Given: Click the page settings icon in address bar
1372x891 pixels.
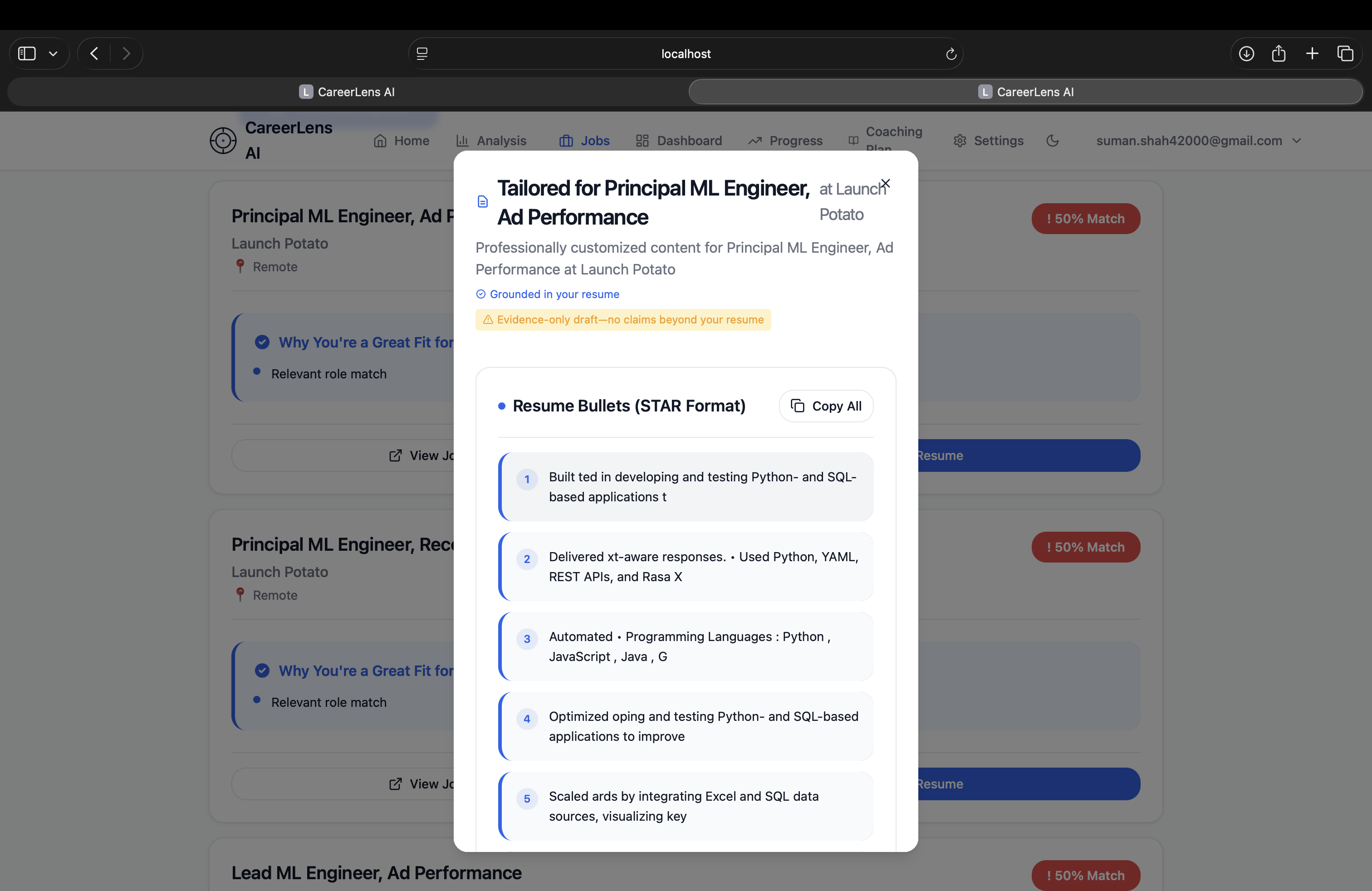Looking at the screenshot, I should pos(422,54).
